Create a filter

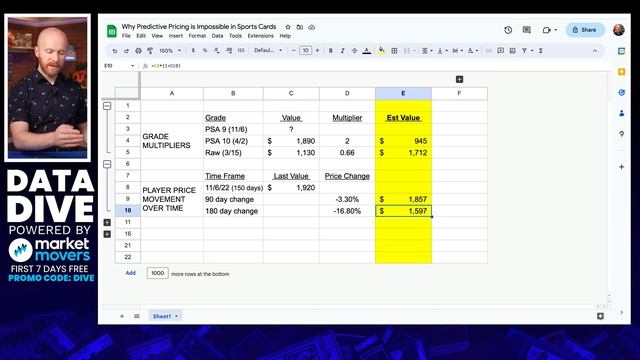pyautogui.click(x=524, y=51)
